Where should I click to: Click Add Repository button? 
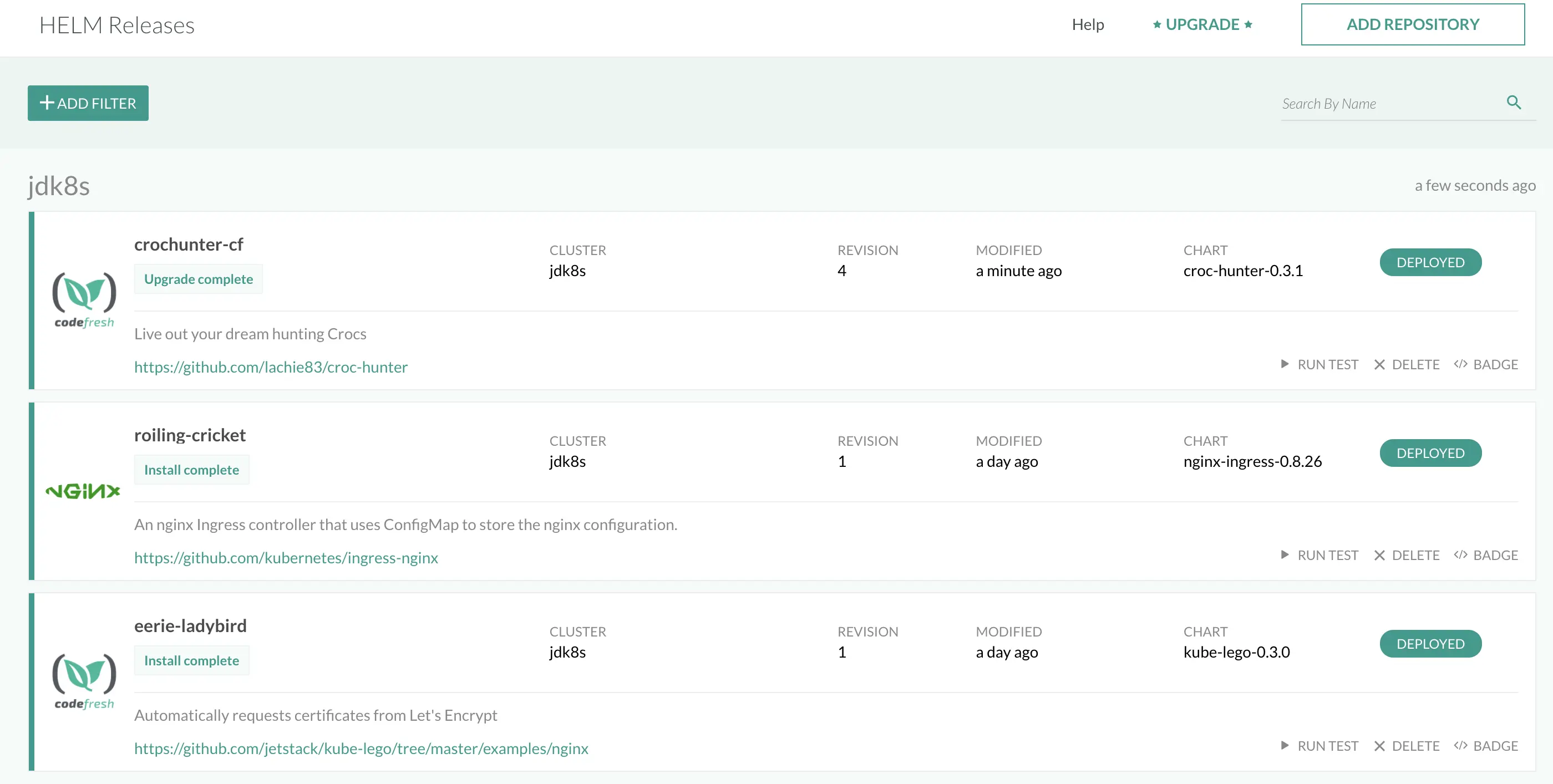pos(1413,25)
